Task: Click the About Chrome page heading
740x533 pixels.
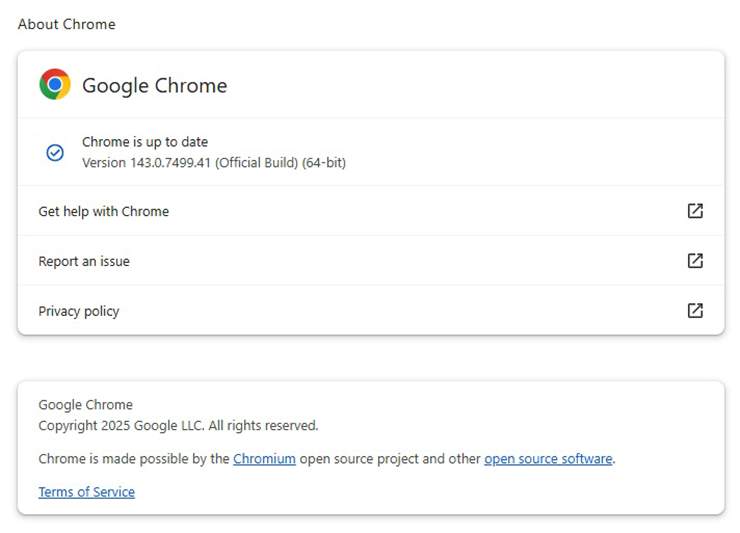Action: pyautogui.click(x=66, y=24)
